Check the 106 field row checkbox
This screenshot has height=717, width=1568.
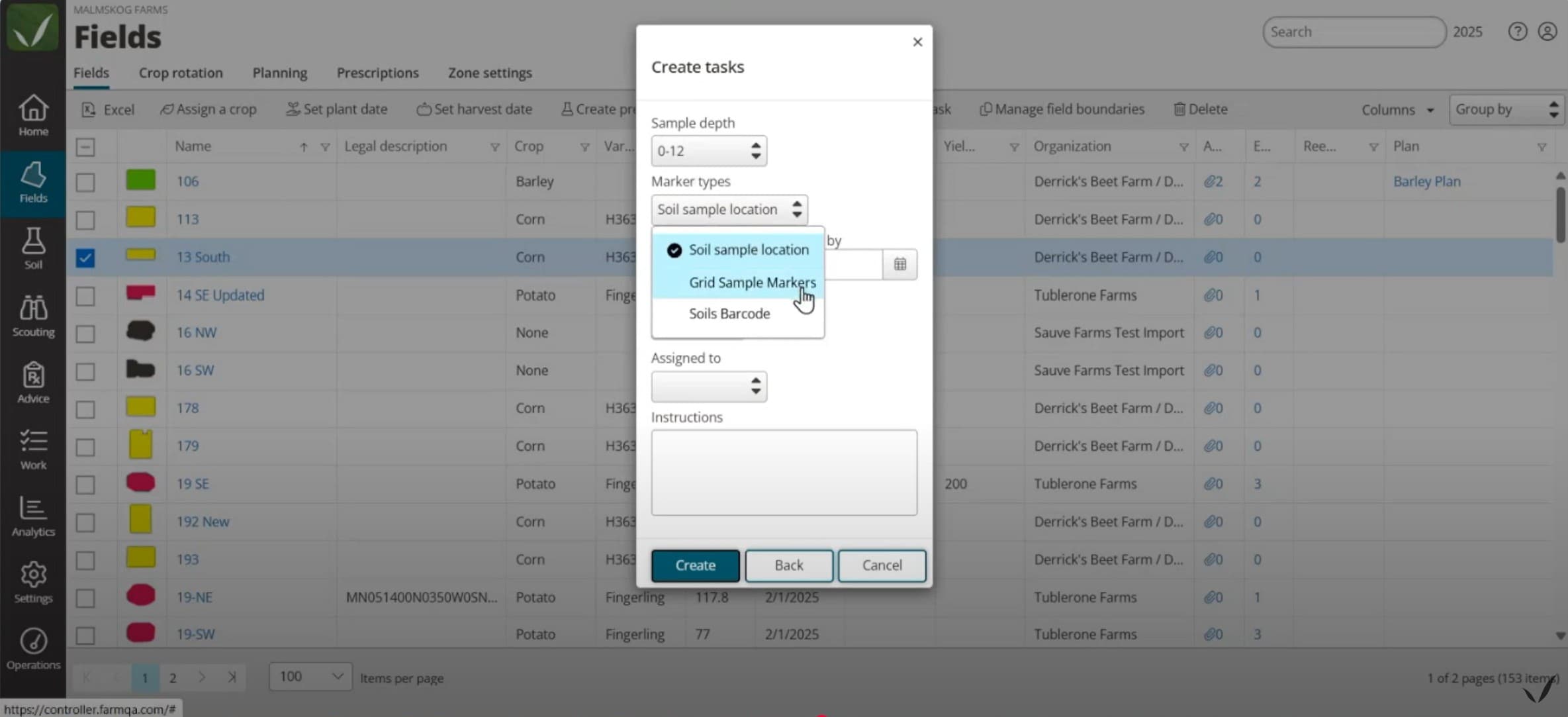pos(85,182)
